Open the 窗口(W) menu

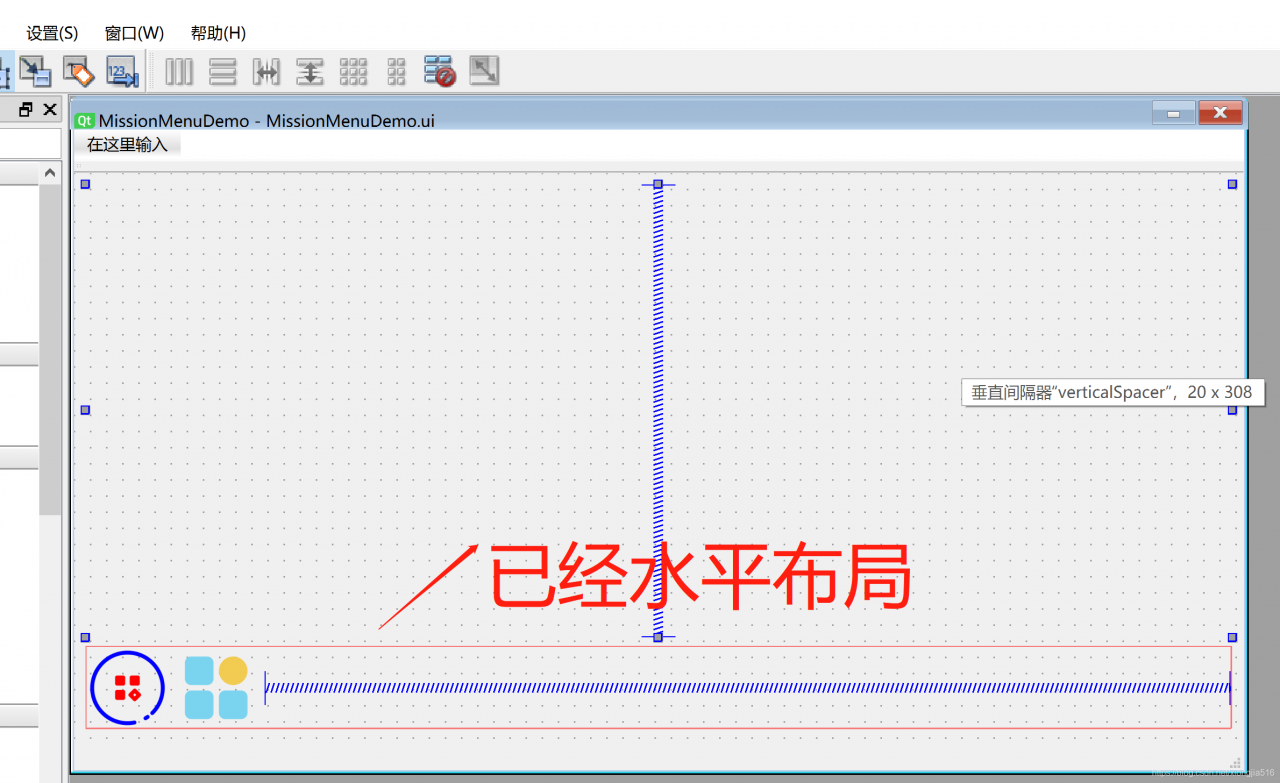tap(134, 33)
